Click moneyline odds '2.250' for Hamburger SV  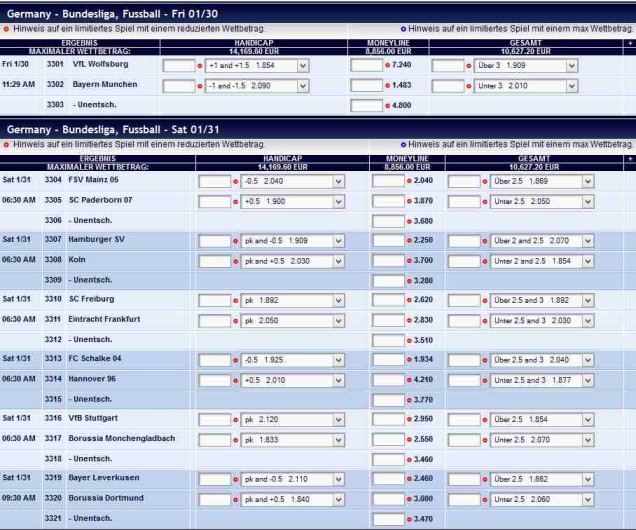click(x=423, y=240)
